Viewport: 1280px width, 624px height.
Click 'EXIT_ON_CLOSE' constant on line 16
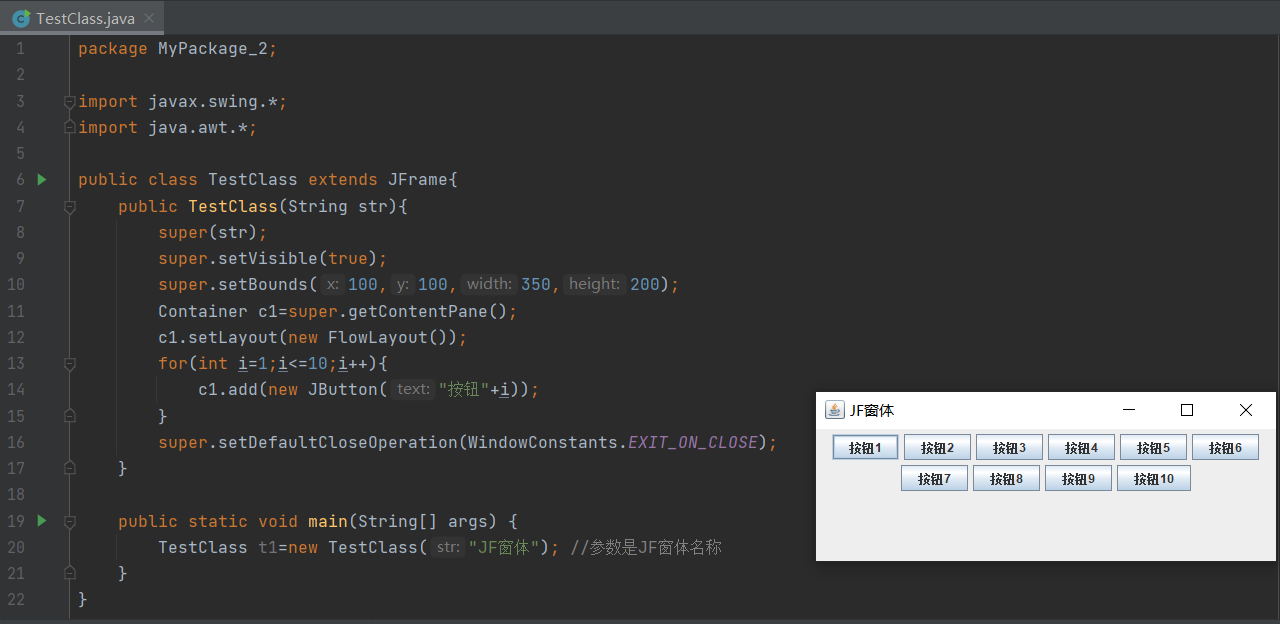(693, 442)
